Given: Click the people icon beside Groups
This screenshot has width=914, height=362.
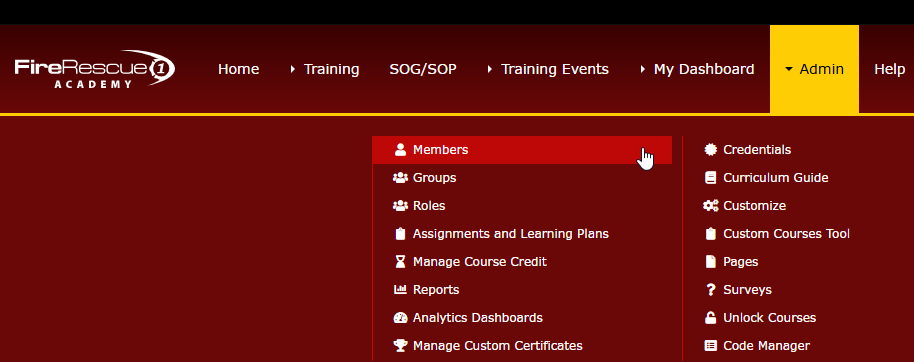Looking at the screenshot, I should [x=400, y=178].
